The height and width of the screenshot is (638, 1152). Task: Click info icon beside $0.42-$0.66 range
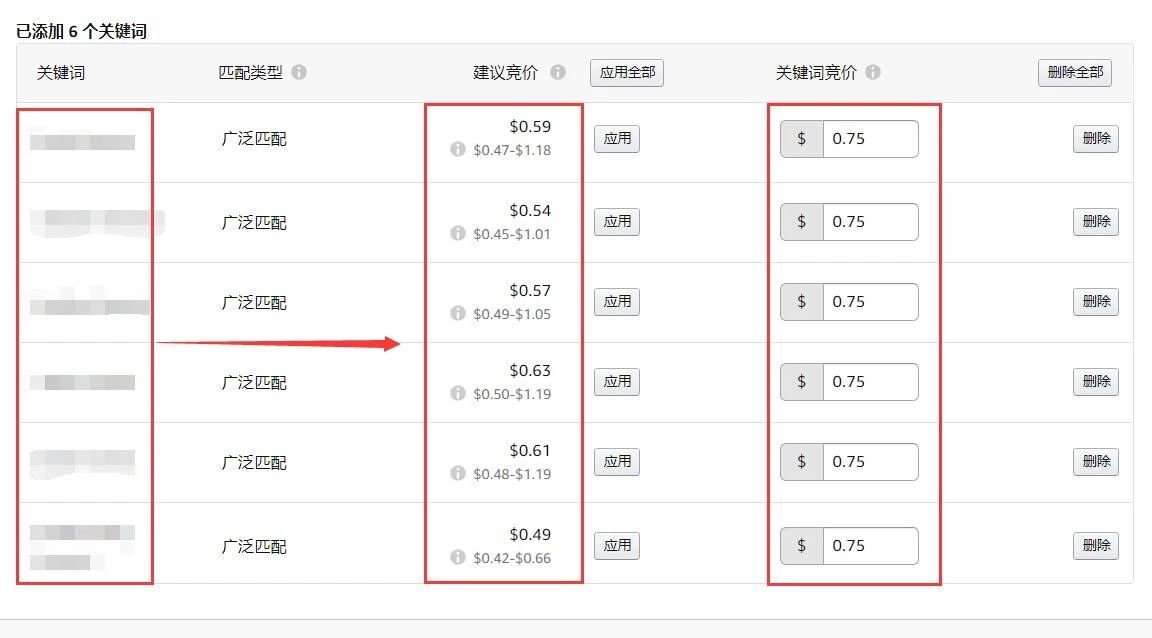(458, 558)
